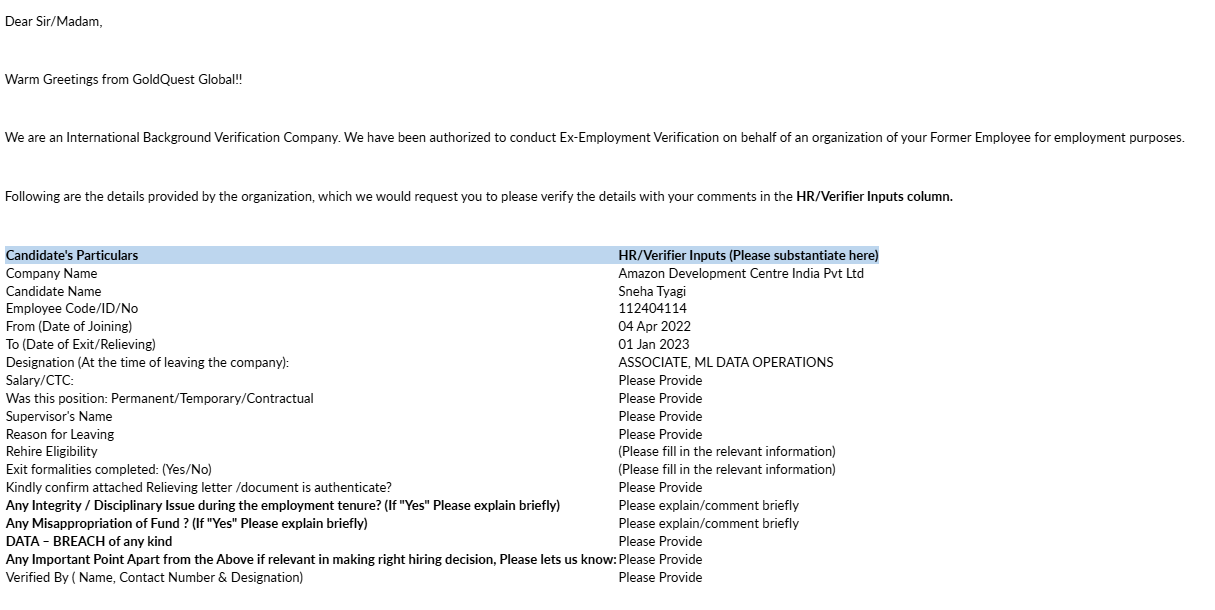Click the 'Dear Sir/Madam,' greeting line
The image size is (1215, 610).
coord(54,22)
